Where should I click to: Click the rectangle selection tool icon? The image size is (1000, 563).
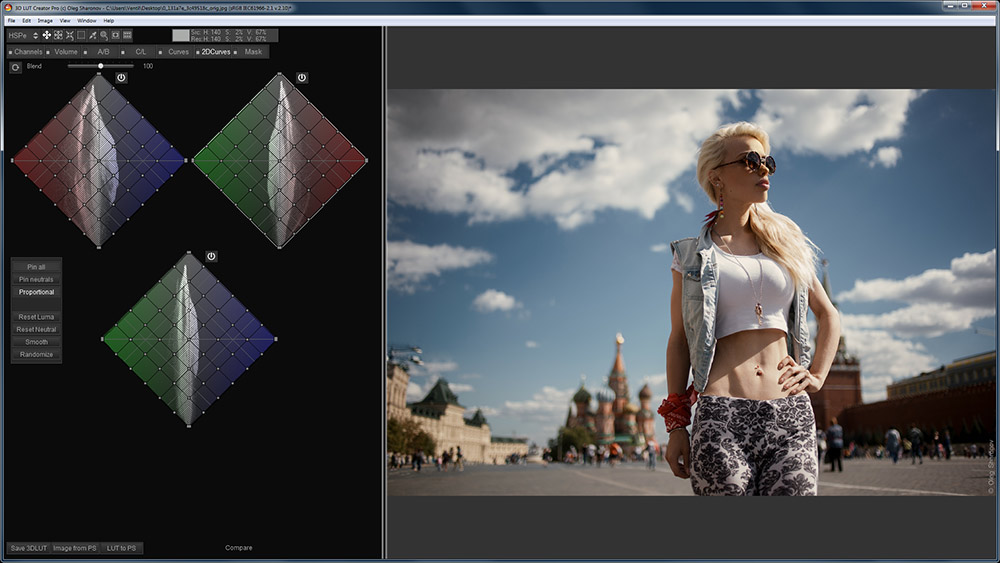[x=81, y=35]
